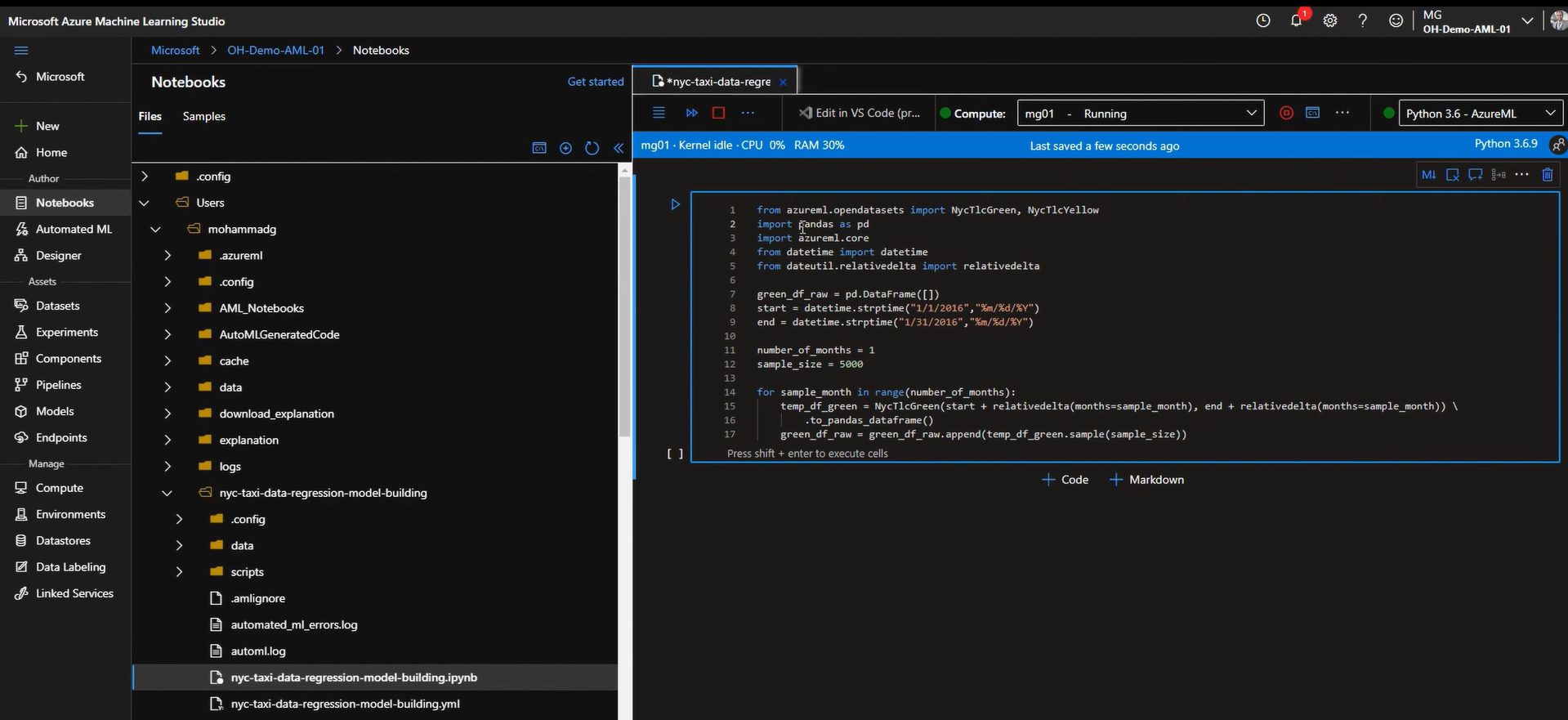Open the help question mark icon
Image resolution: width=1568 pixels, height=720 pixels.
(1362, 20)
